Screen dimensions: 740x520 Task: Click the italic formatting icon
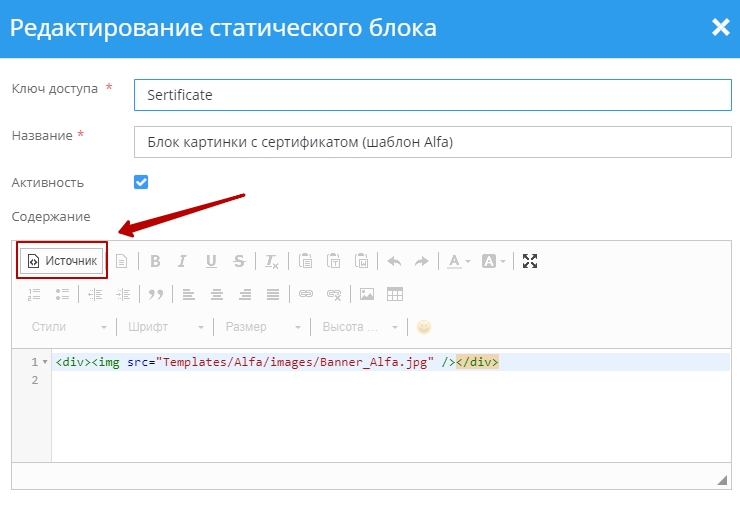pos(182,261)
